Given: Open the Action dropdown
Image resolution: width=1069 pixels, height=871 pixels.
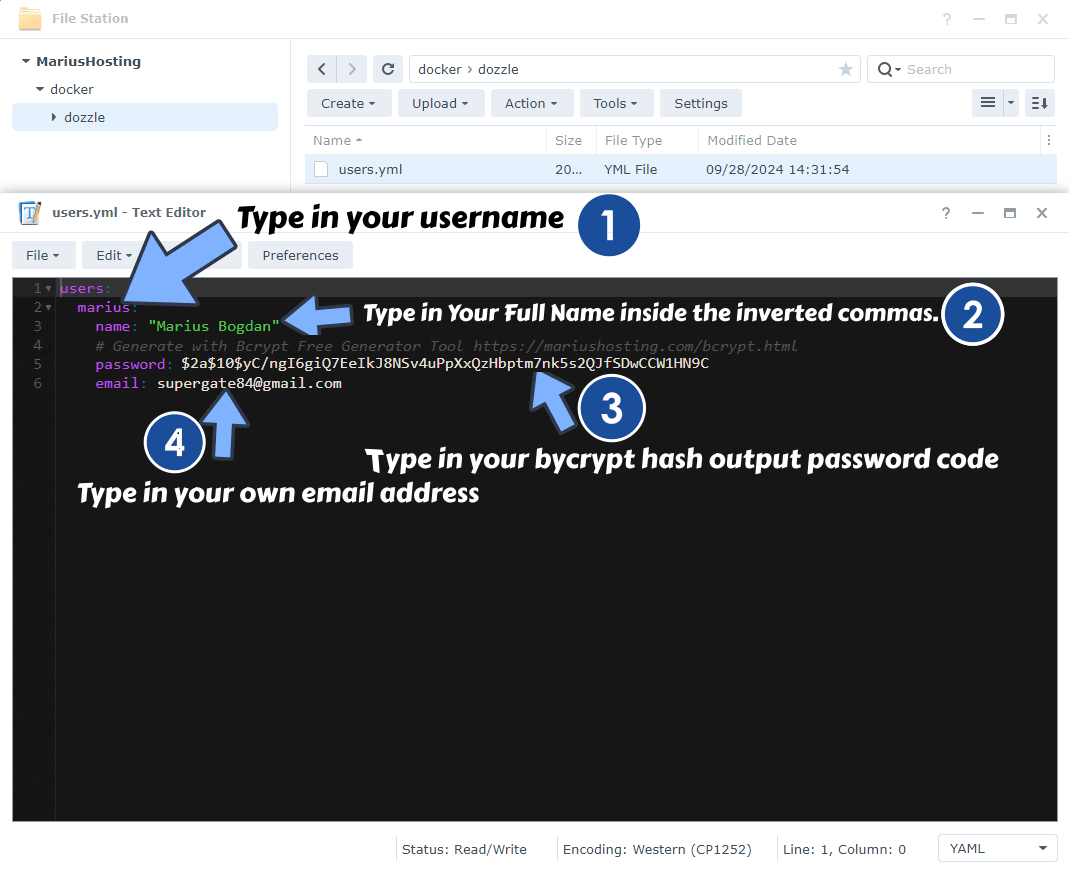Looking at the screenshot, I should pyautogui.click(x=531, y=103).
